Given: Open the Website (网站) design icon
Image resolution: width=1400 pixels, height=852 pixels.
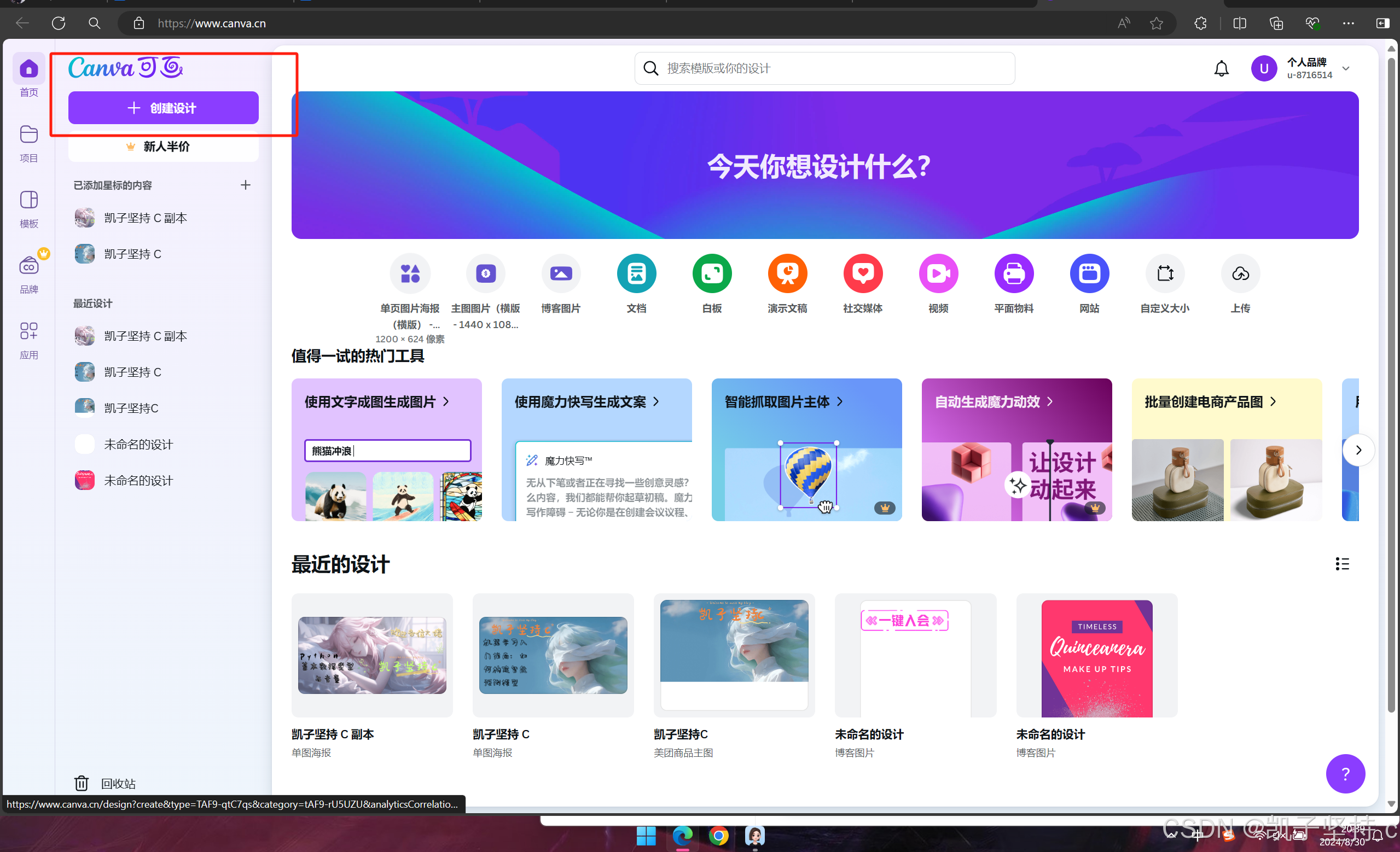Looking at the screenshot, I should (1089, 273).
